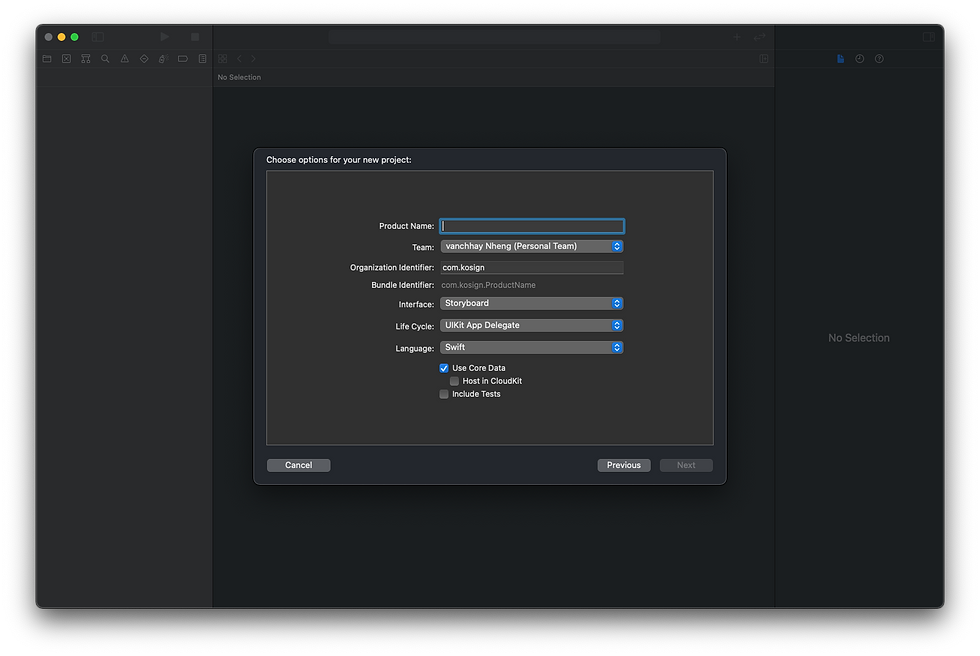Open the Symbol navigator icon
Image resolution: width=980 pixels, height=656 pixels.
(x=86, y=59)
